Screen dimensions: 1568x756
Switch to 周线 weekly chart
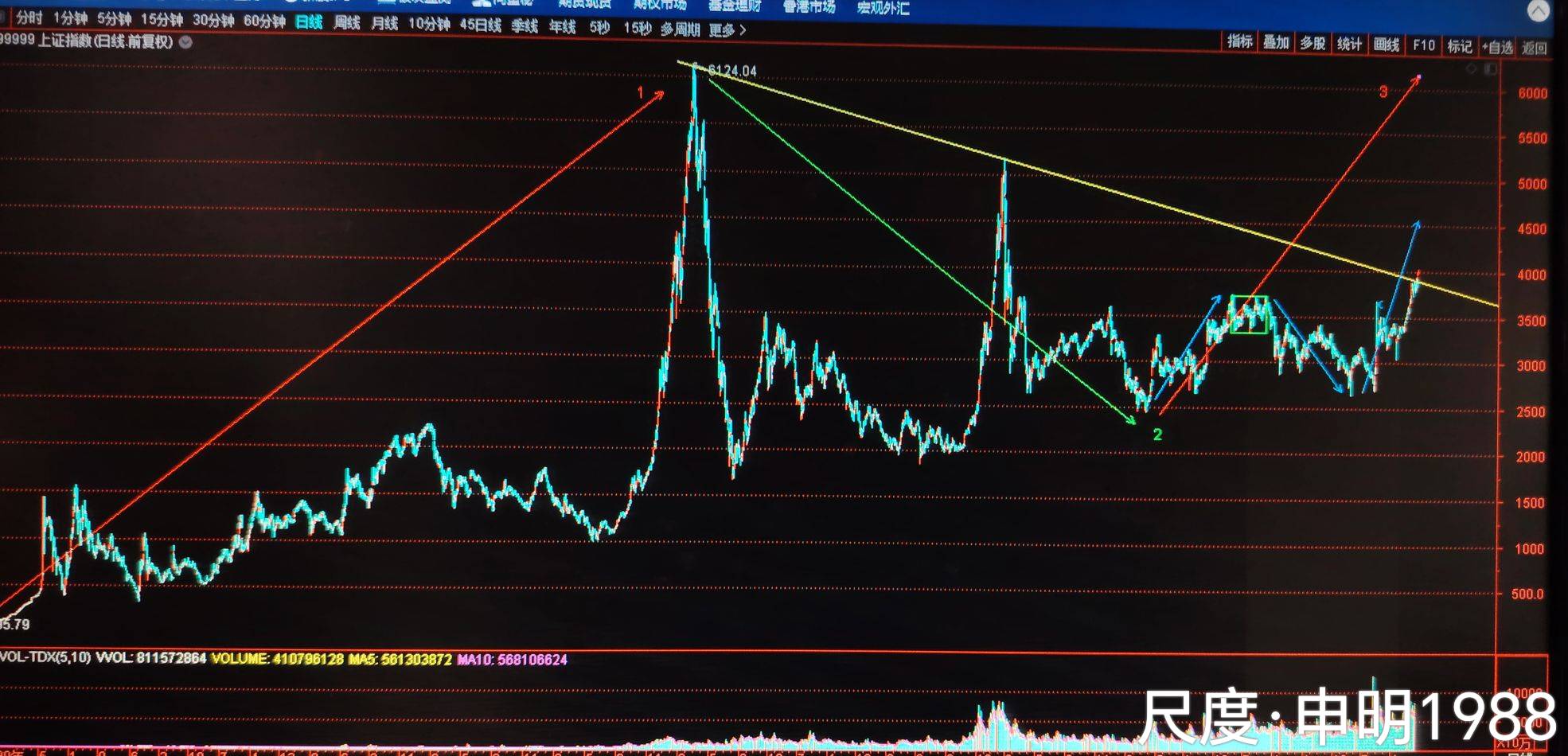[346, 23]
